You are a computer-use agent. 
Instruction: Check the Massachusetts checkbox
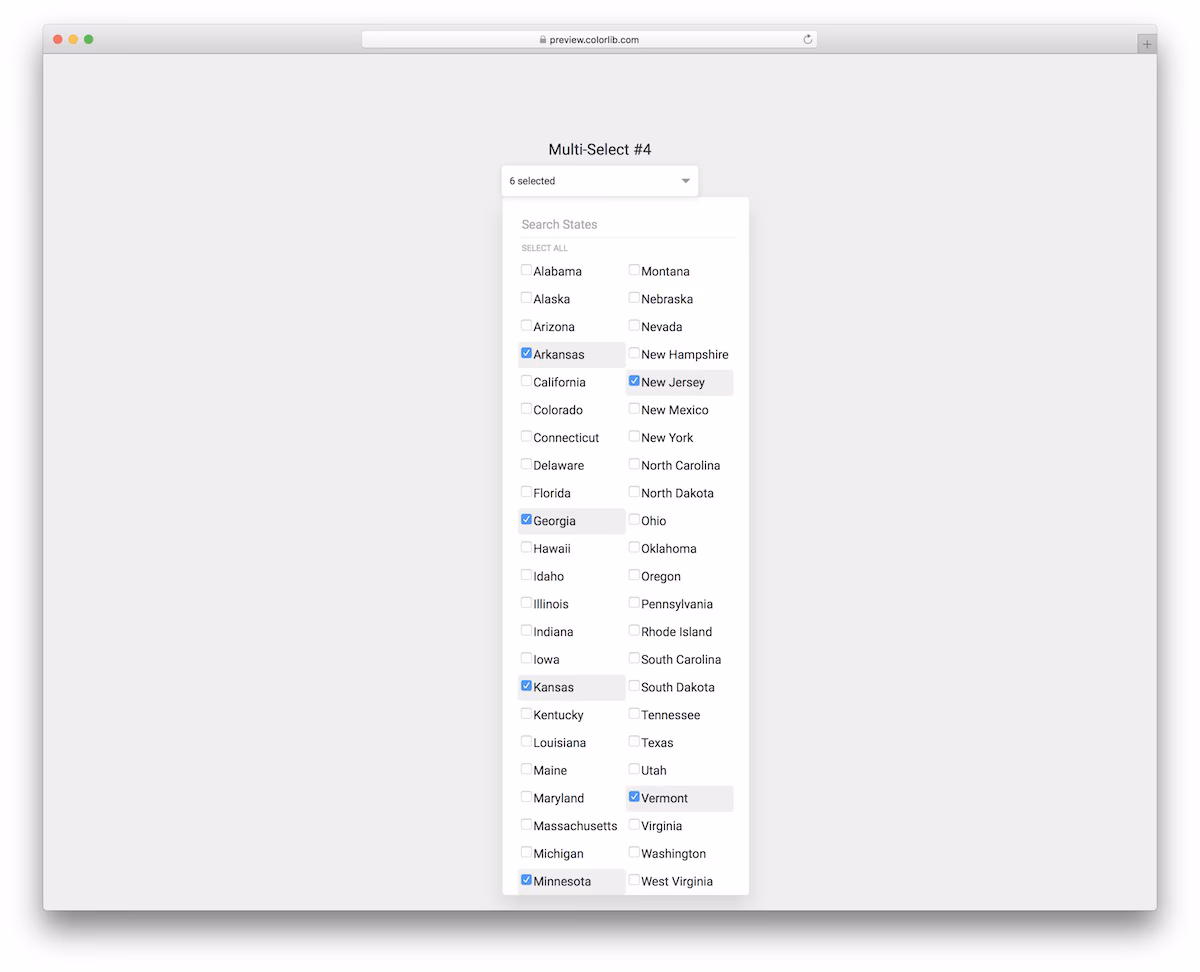(526, 825)
